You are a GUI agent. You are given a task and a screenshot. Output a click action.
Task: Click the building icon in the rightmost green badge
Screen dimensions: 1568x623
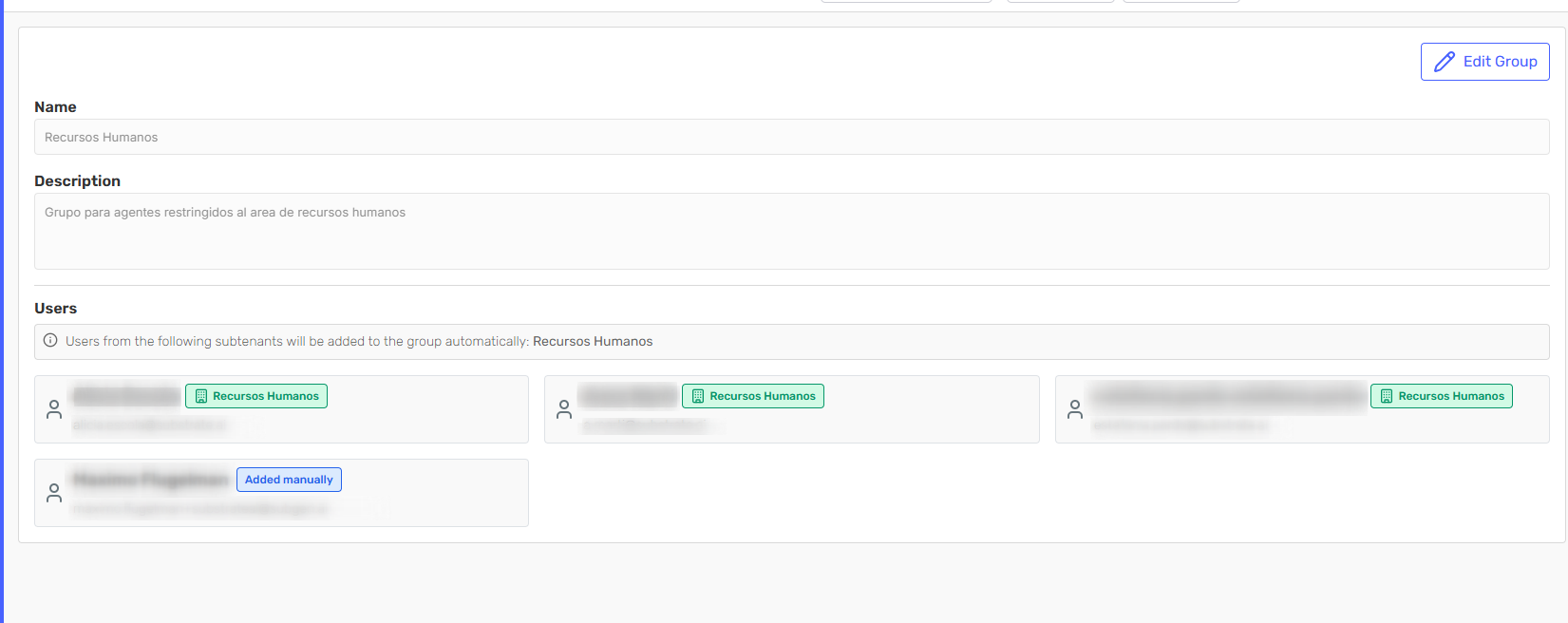pos(1386,396)
